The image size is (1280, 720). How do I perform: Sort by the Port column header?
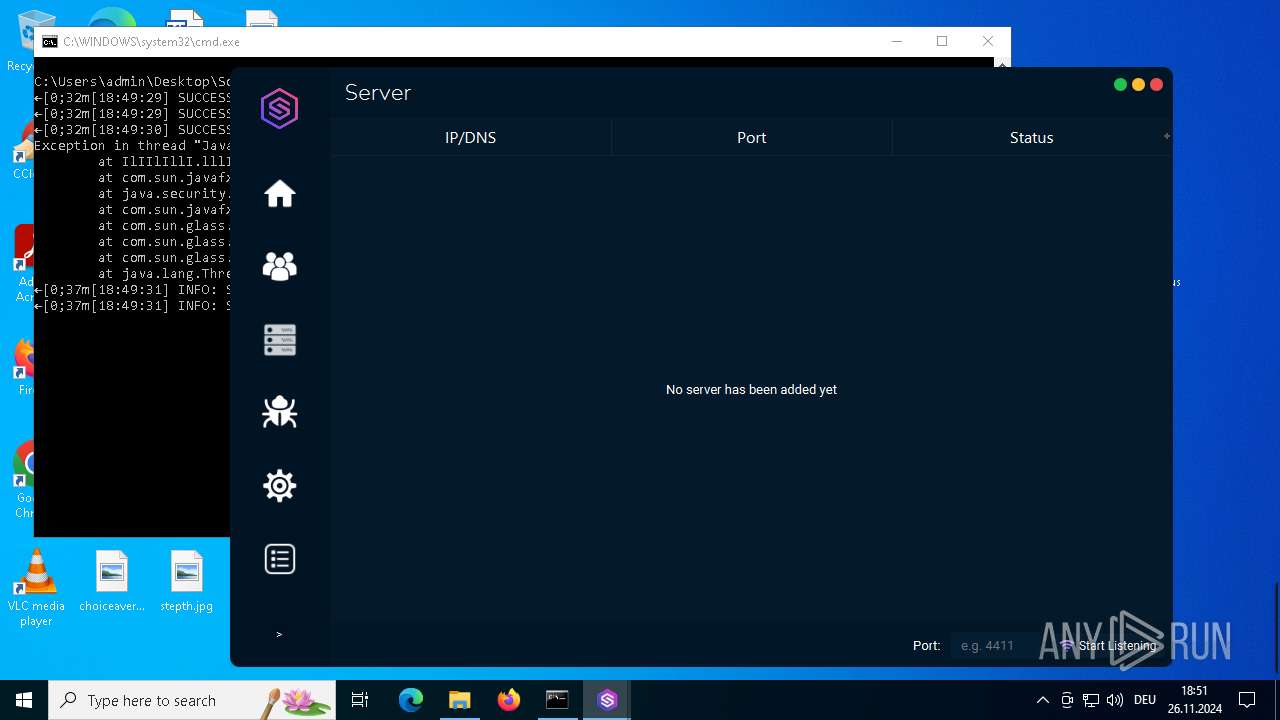point(751,138)
